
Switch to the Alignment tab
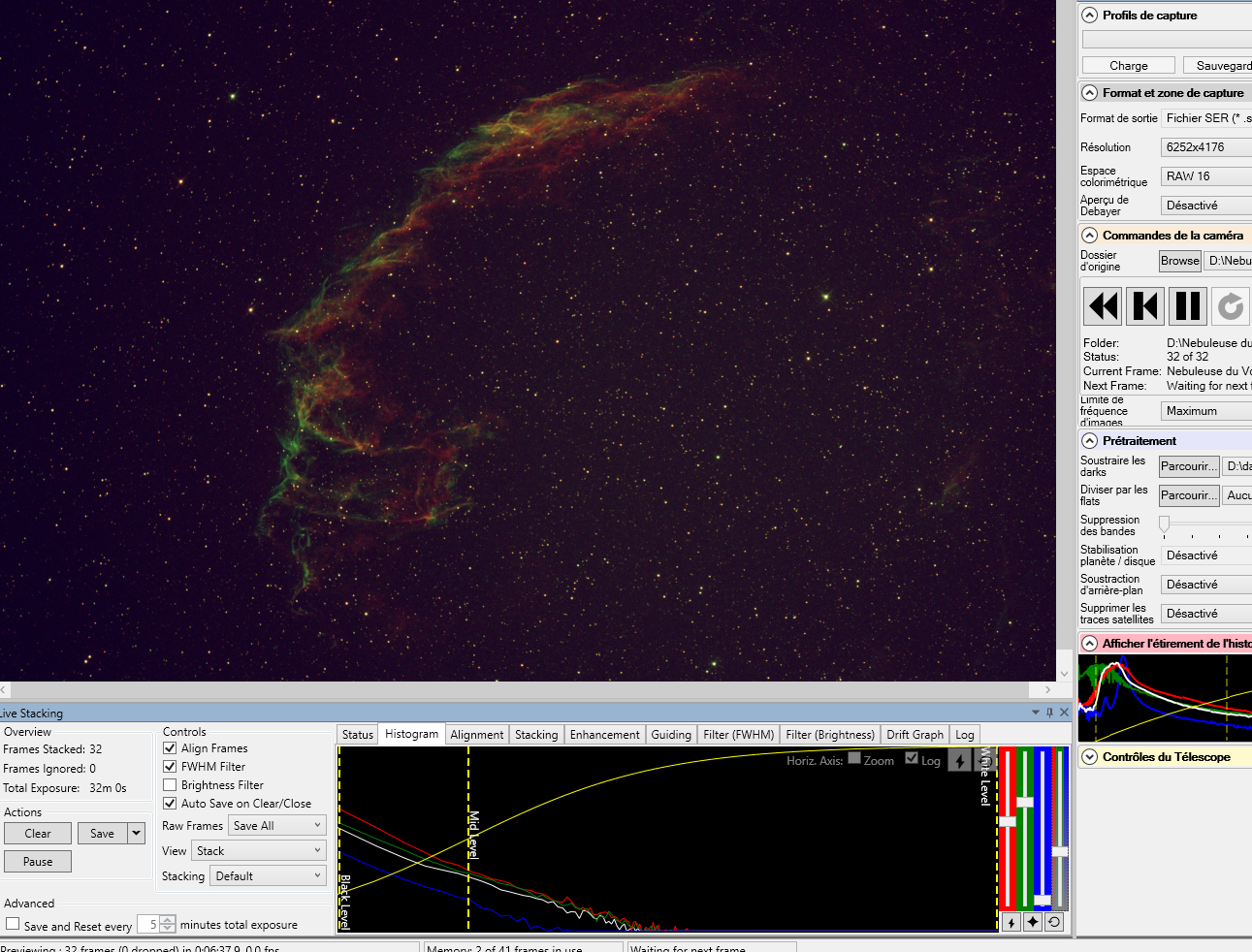[476, 735]
